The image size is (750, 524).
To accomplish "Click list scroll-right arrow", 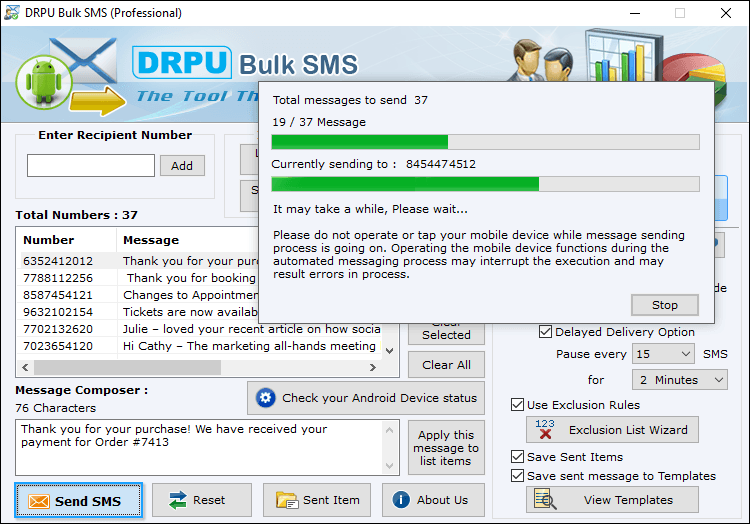I will [373, 367].
